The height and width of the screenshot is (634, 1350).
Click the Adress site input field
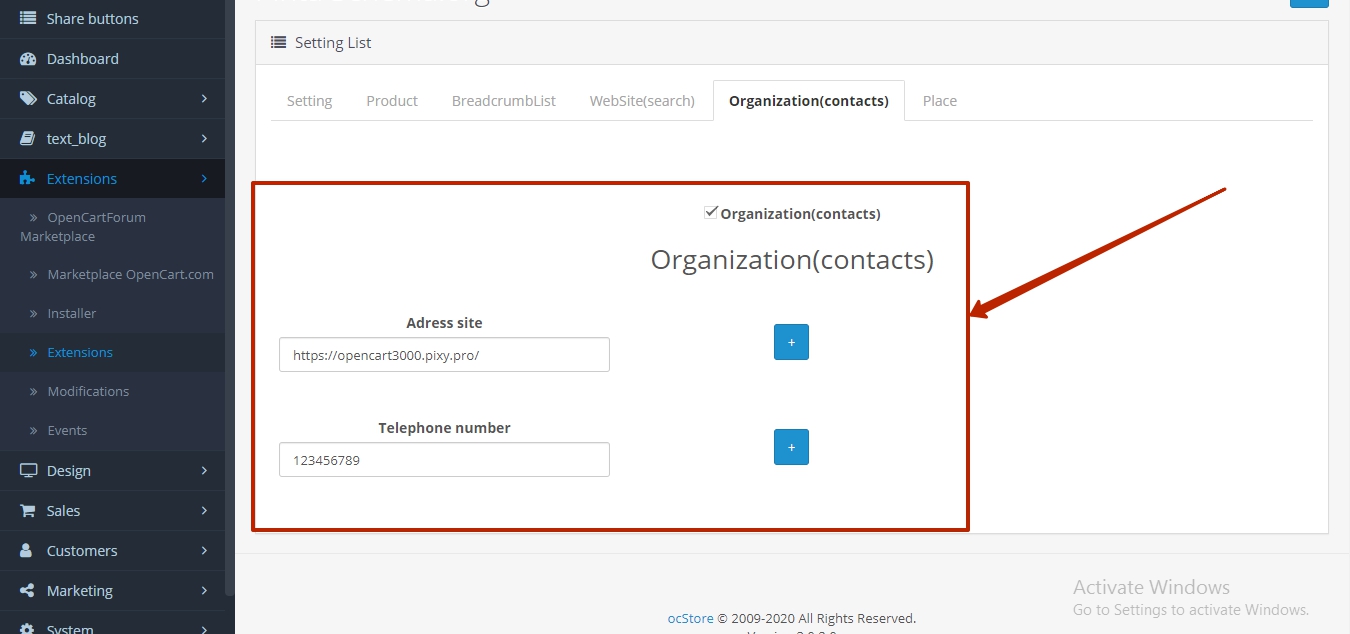pyautogui.click(x=444, y=355)
